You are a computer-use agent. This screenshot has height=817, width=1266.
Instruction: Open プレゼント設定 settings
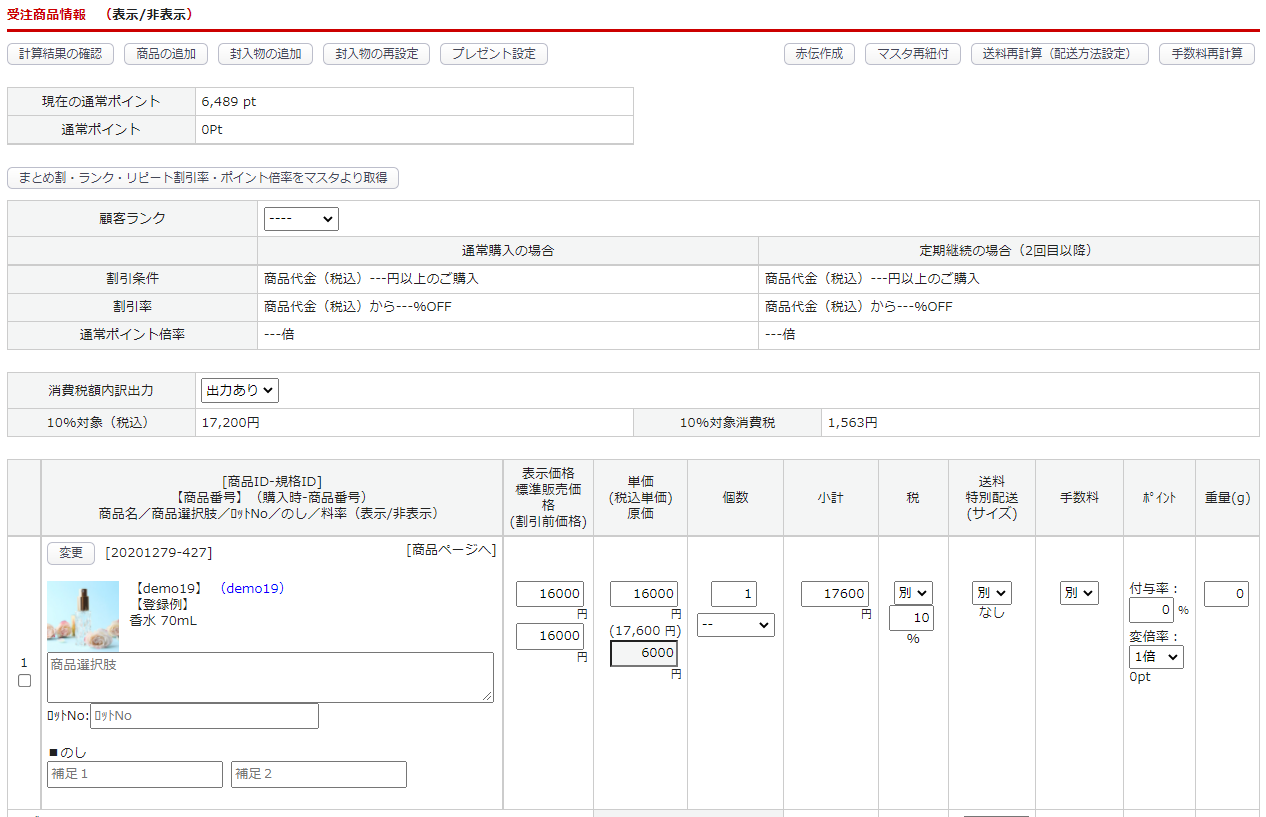(x=493, y=54)
